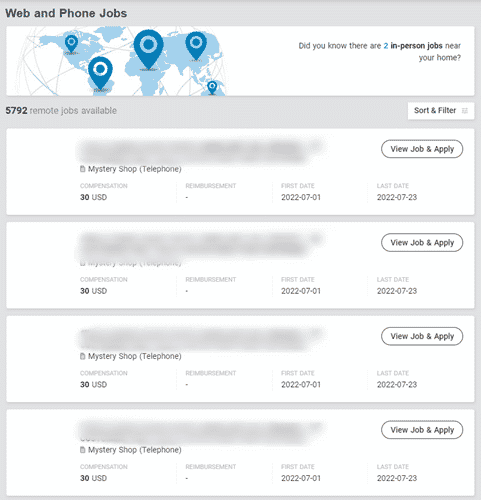The width and height of the screenshot is (481, 500).
Task: Click View Job & Apply on the second job
Action: 422,243
